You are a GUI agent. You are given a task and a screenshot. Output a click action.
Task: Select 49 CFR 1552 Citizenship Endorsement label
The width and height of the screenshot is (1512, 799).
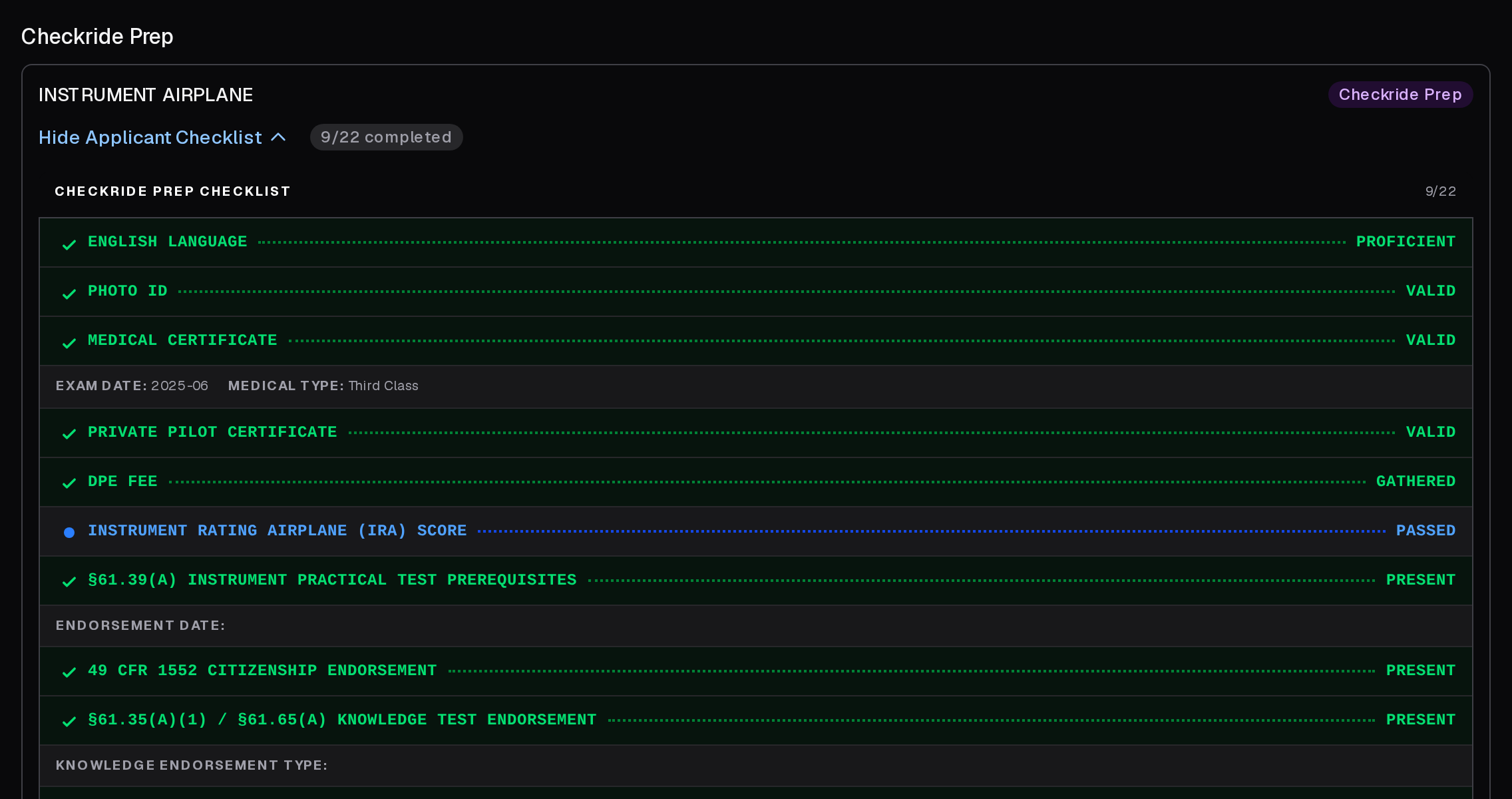pyautogui.click(x=262, y=670)
